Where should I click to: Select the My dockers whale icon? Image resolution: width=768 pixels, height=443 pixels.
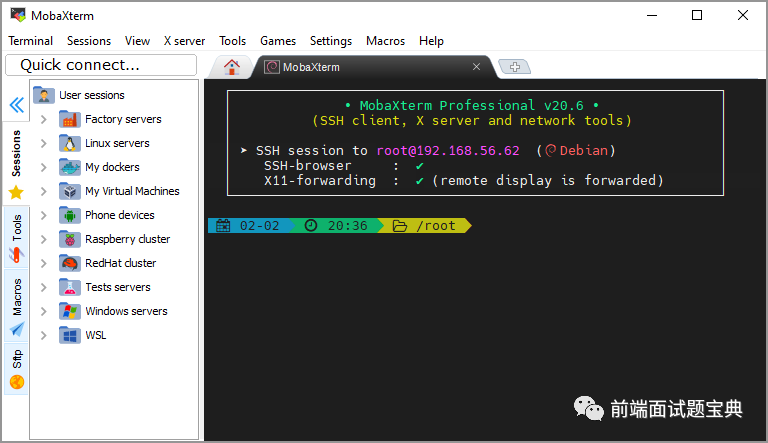70,167
